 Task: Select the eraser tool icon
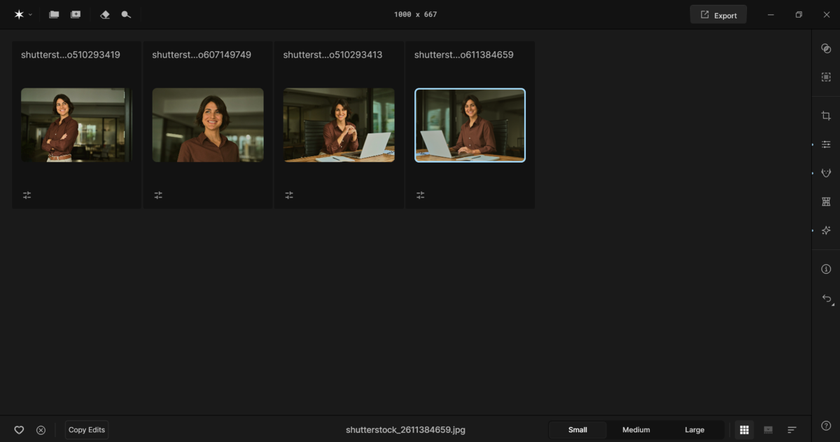[x=105, y=15]
